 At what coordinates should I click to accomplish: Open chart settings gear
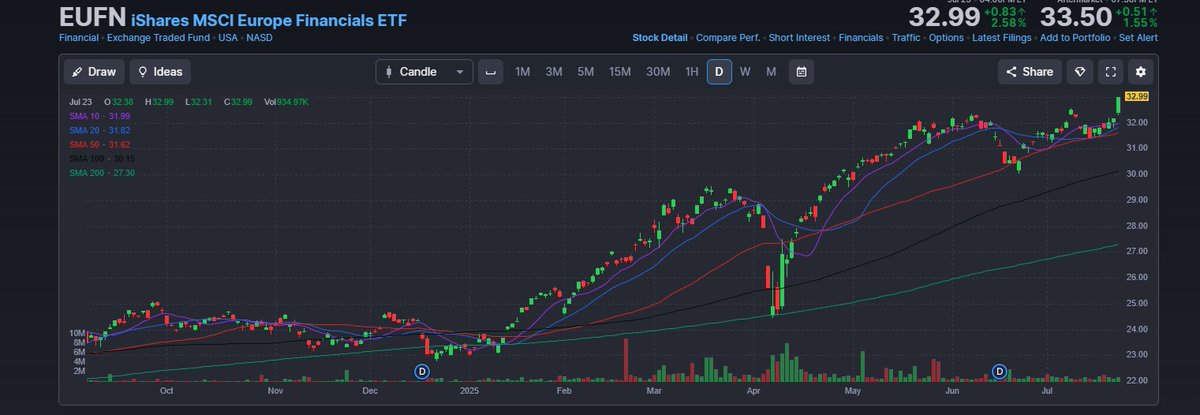[x=1142, y=72]
